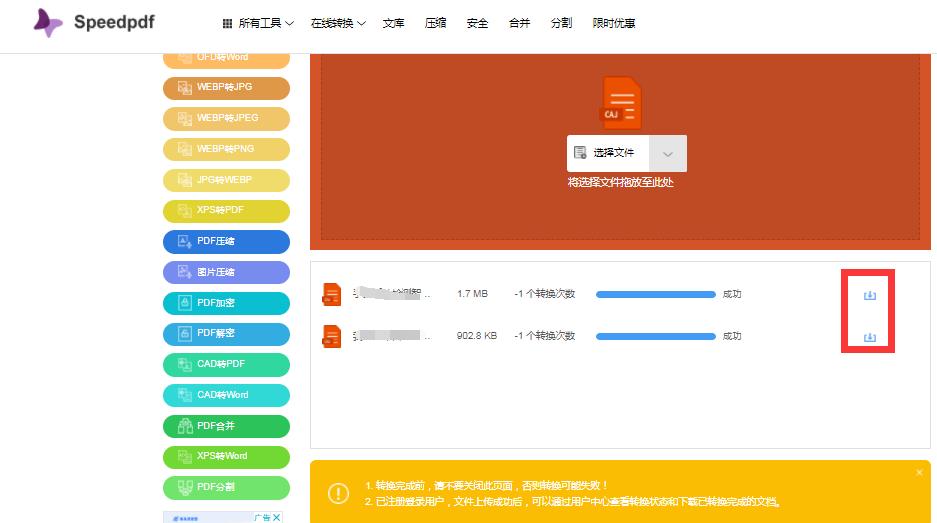
Task: Choose the JPG转WEBP tool
Action: (226, 180)
